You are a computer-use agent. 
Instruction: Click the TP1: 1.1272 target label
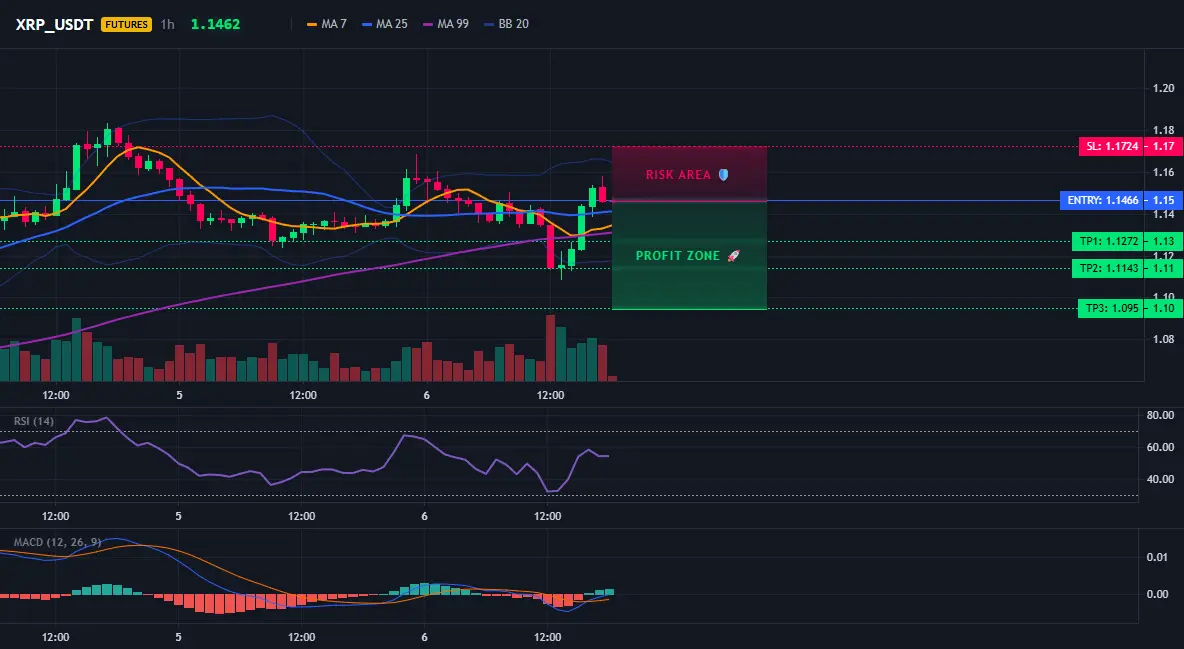(1108, 241)
